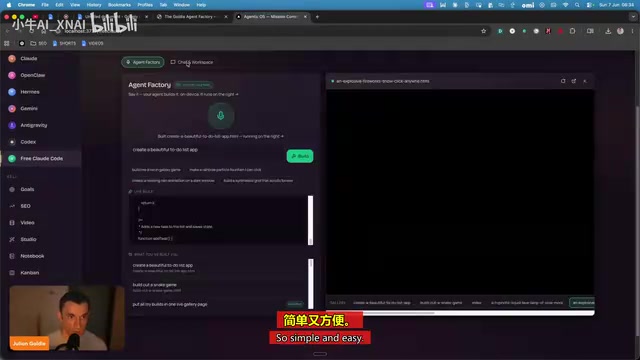Open the Hermes agent entry
The image size is (640, 360).
click(x=30, y=92)
